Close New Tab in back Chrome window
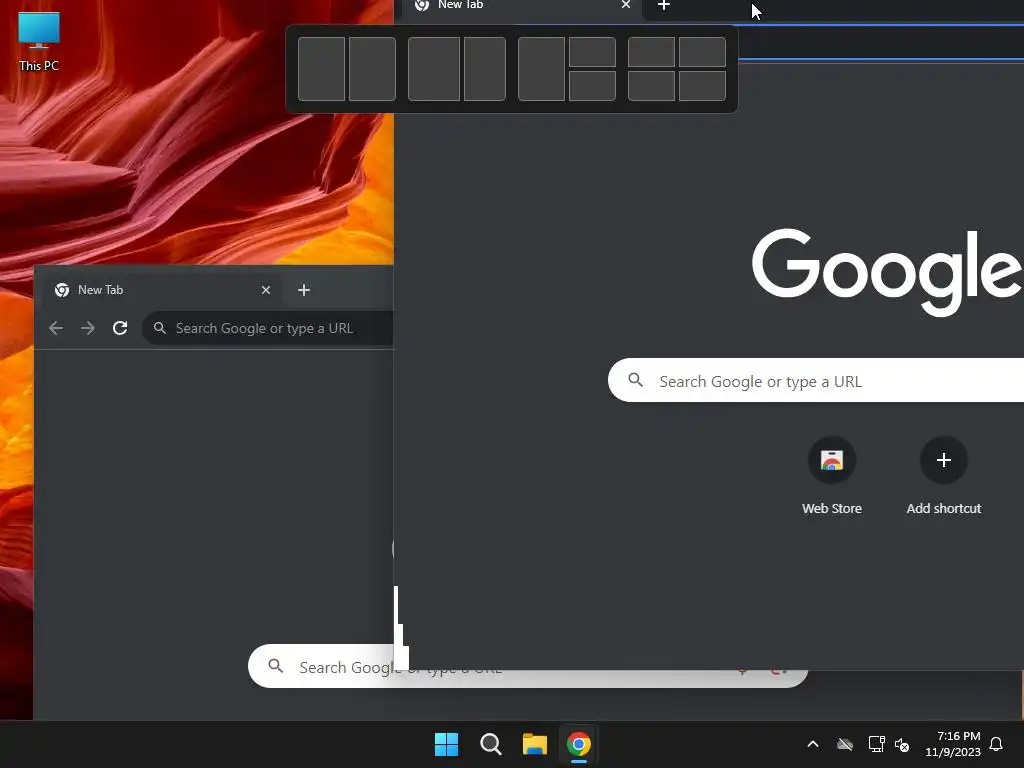1024x768 pixels. pos(266,290)
